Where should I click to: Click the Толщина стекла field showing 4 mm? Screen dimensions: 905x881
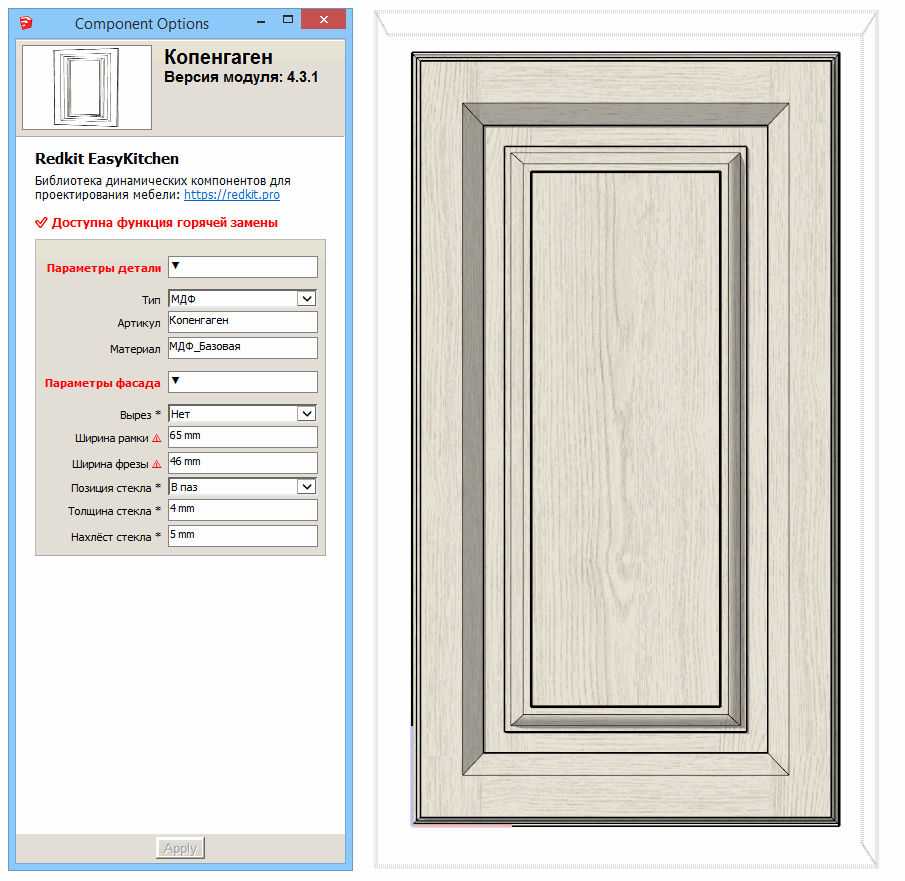point(242,510)
